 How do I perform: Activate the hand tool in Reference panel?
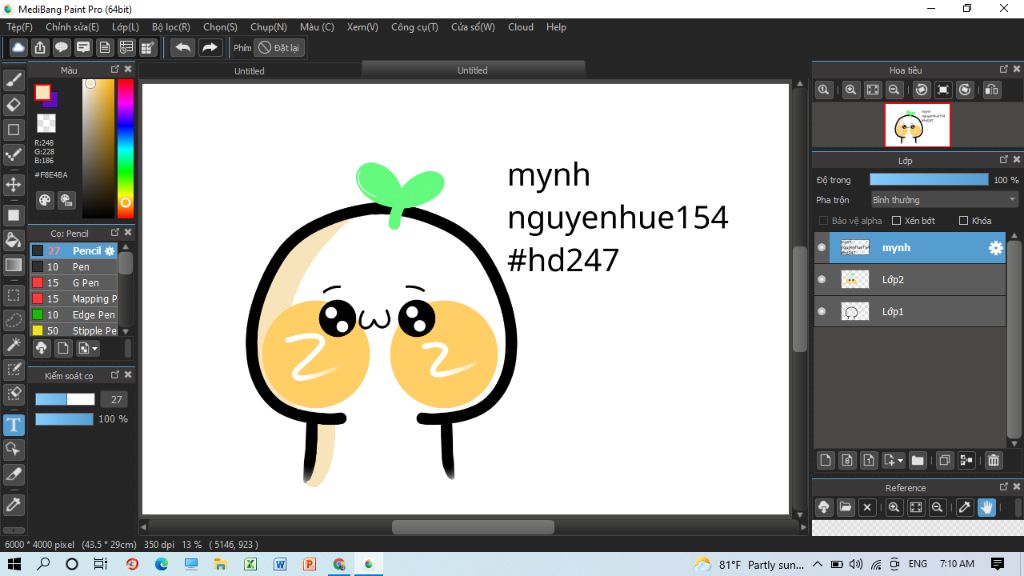pos(986,507)
